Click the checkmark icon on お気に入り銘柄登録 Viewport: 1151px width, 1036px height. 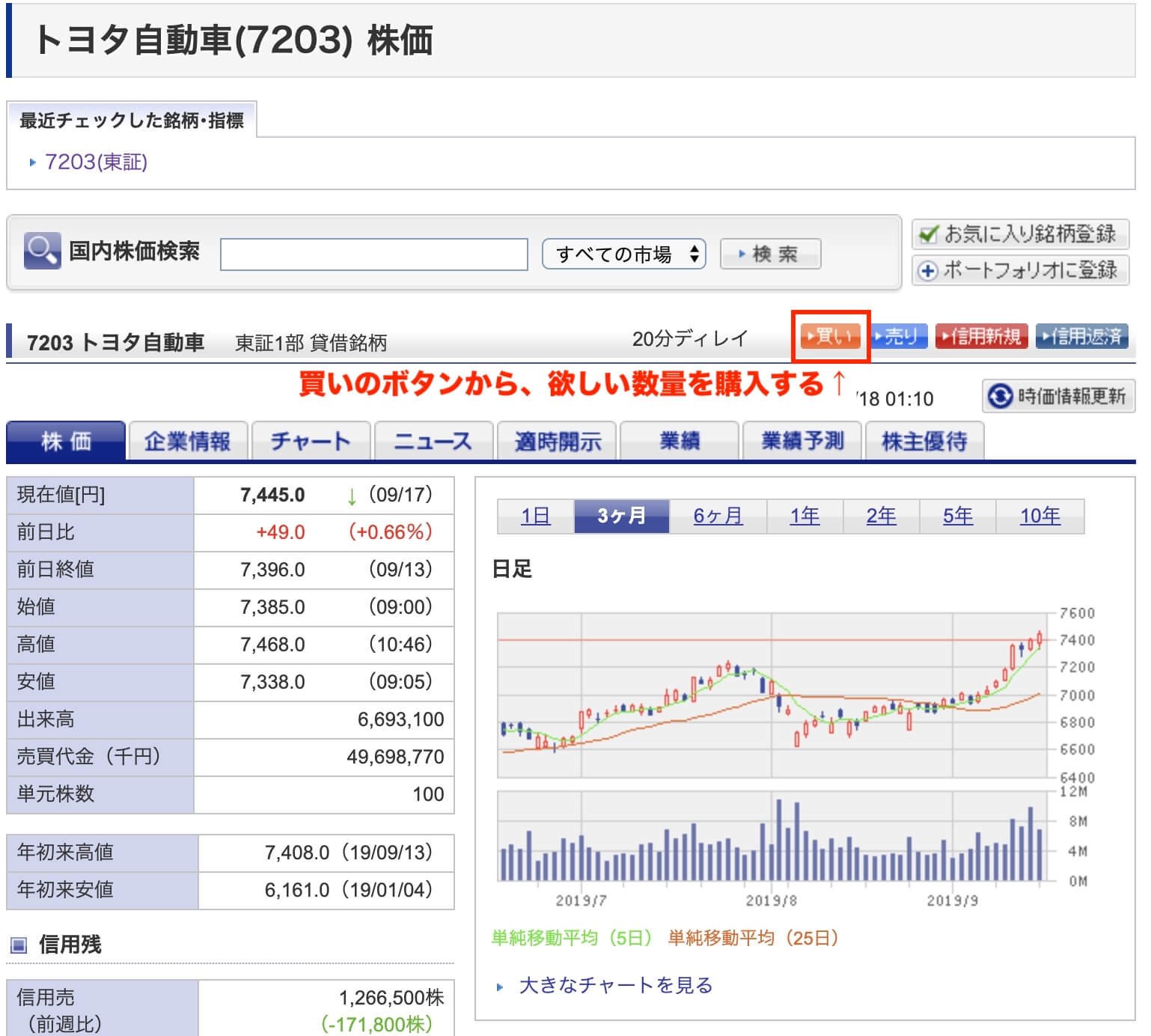[x=929, y=234]
